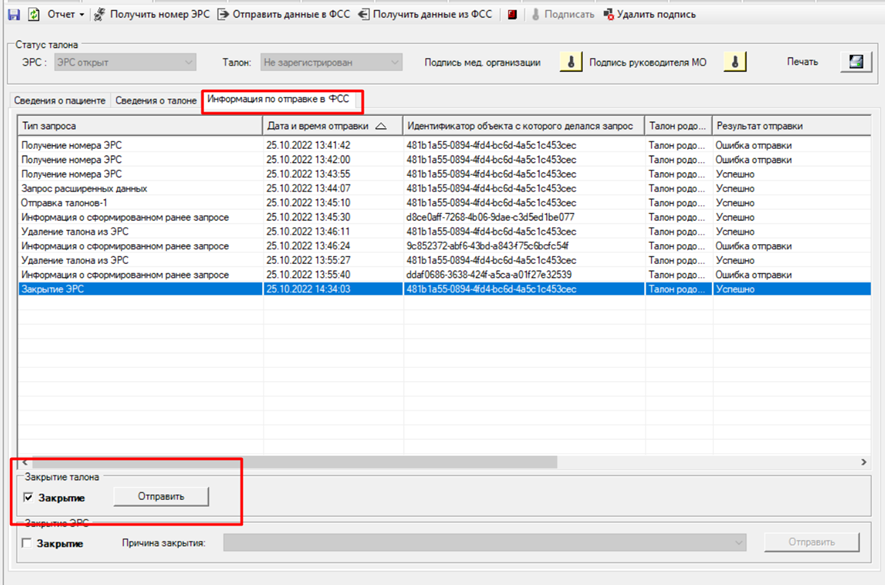Sort by Дата и время отправки column

(x=333, y=126)
